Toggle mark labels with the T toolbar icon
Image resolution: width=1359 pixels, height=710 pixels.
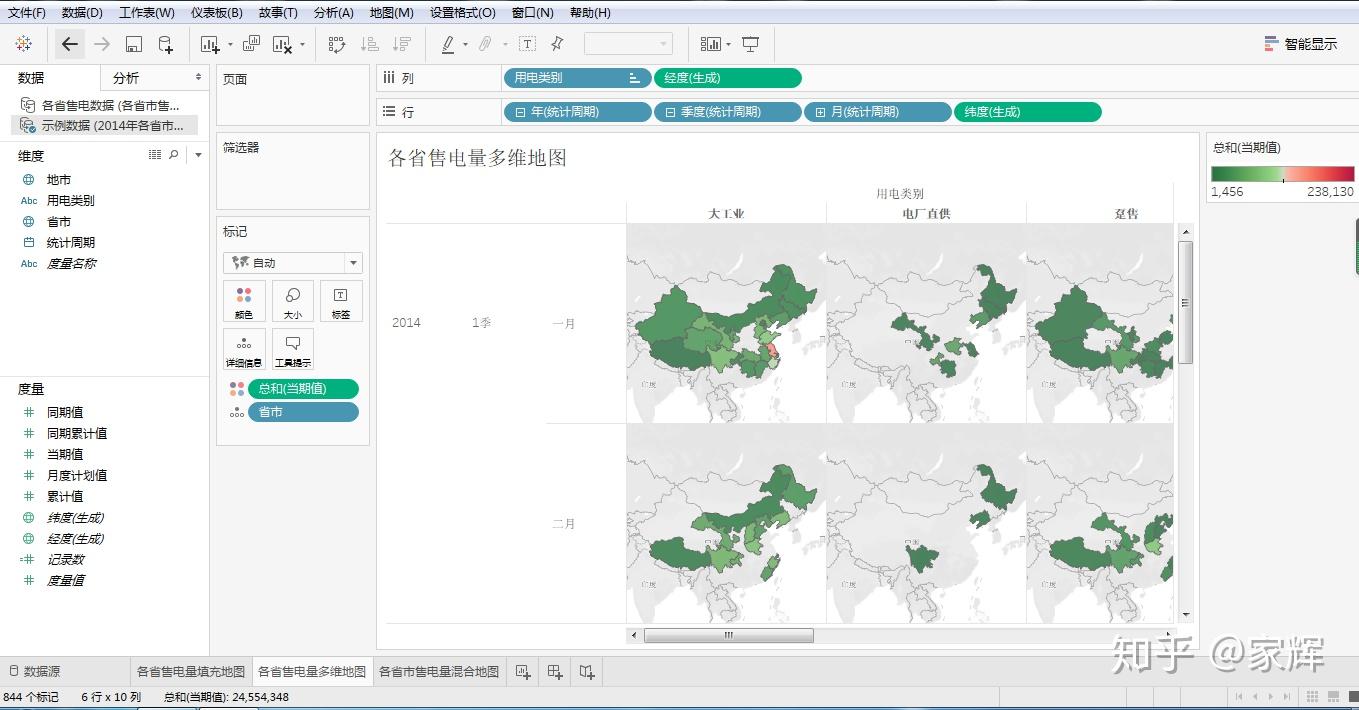click(x=527, y=44)
